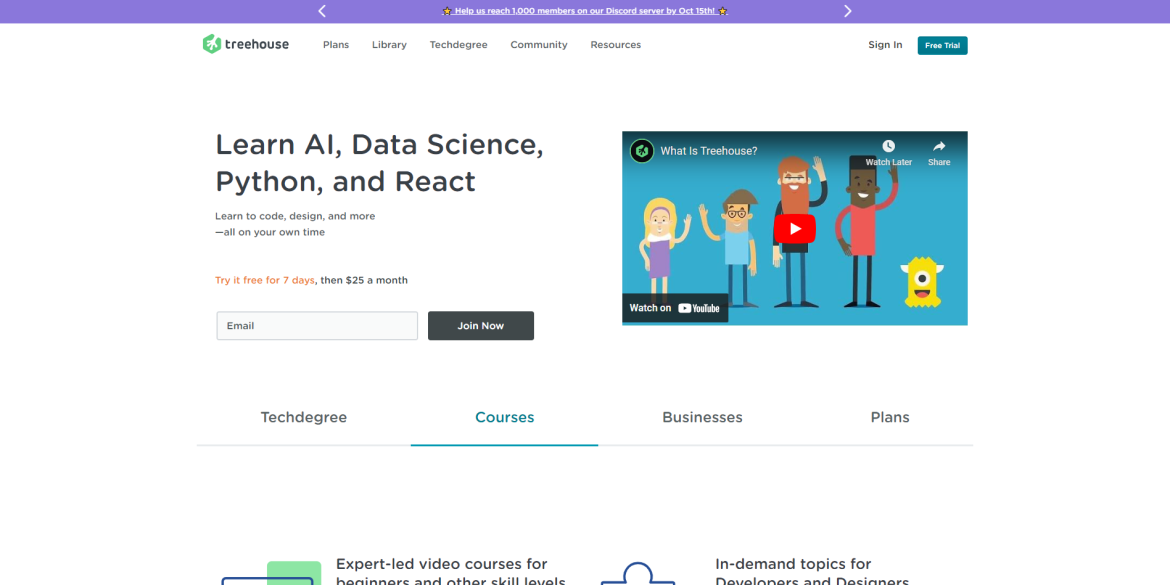1170x585 pixels.
Task: Click the Treehouse logo icon
Action: tap(212, 44)
